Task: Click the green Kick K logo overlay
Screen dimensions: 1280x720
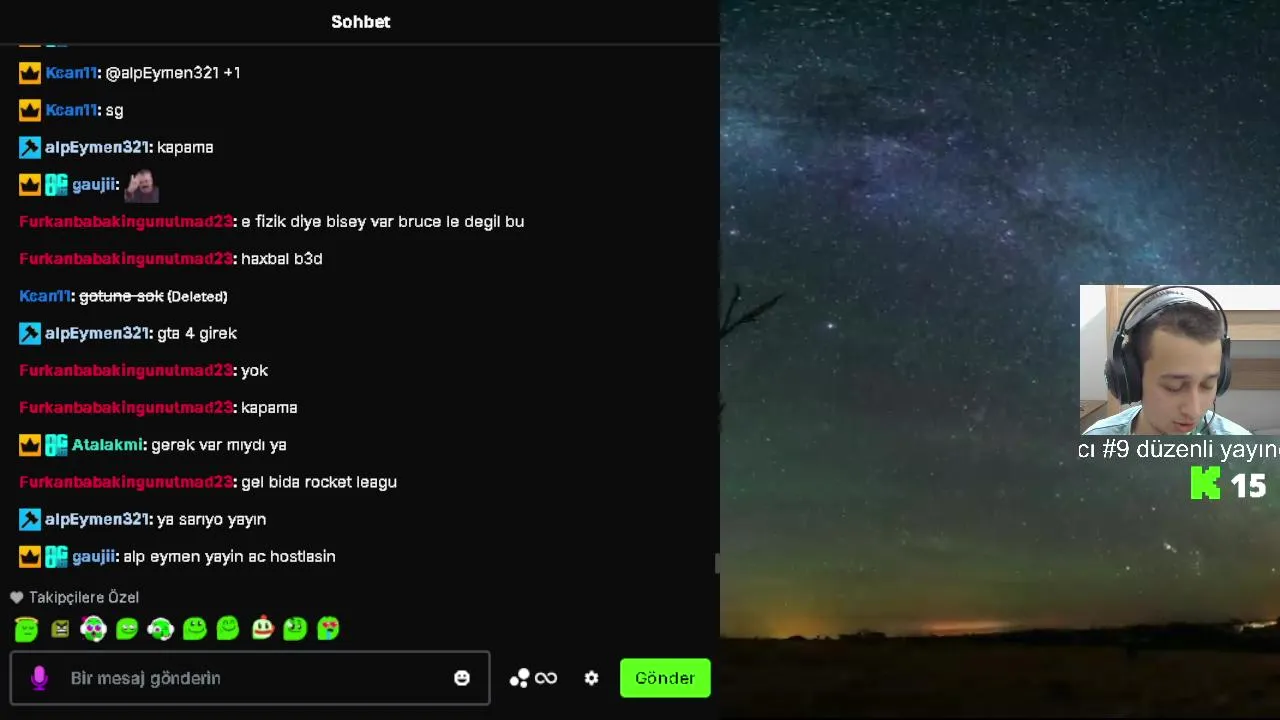Action: [1206, 483]
